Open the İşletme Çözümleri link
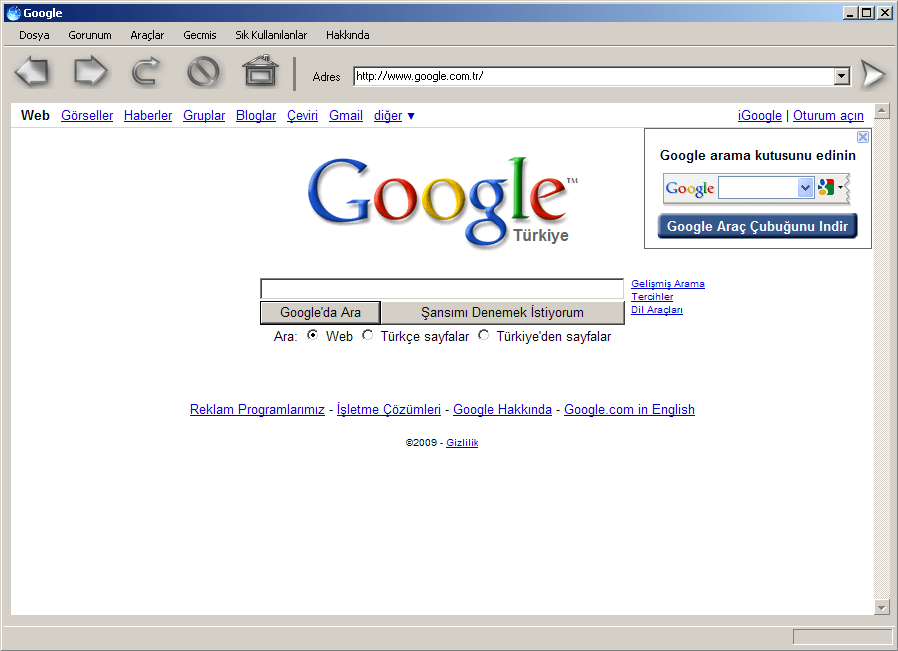 click(x=389, y=410)
